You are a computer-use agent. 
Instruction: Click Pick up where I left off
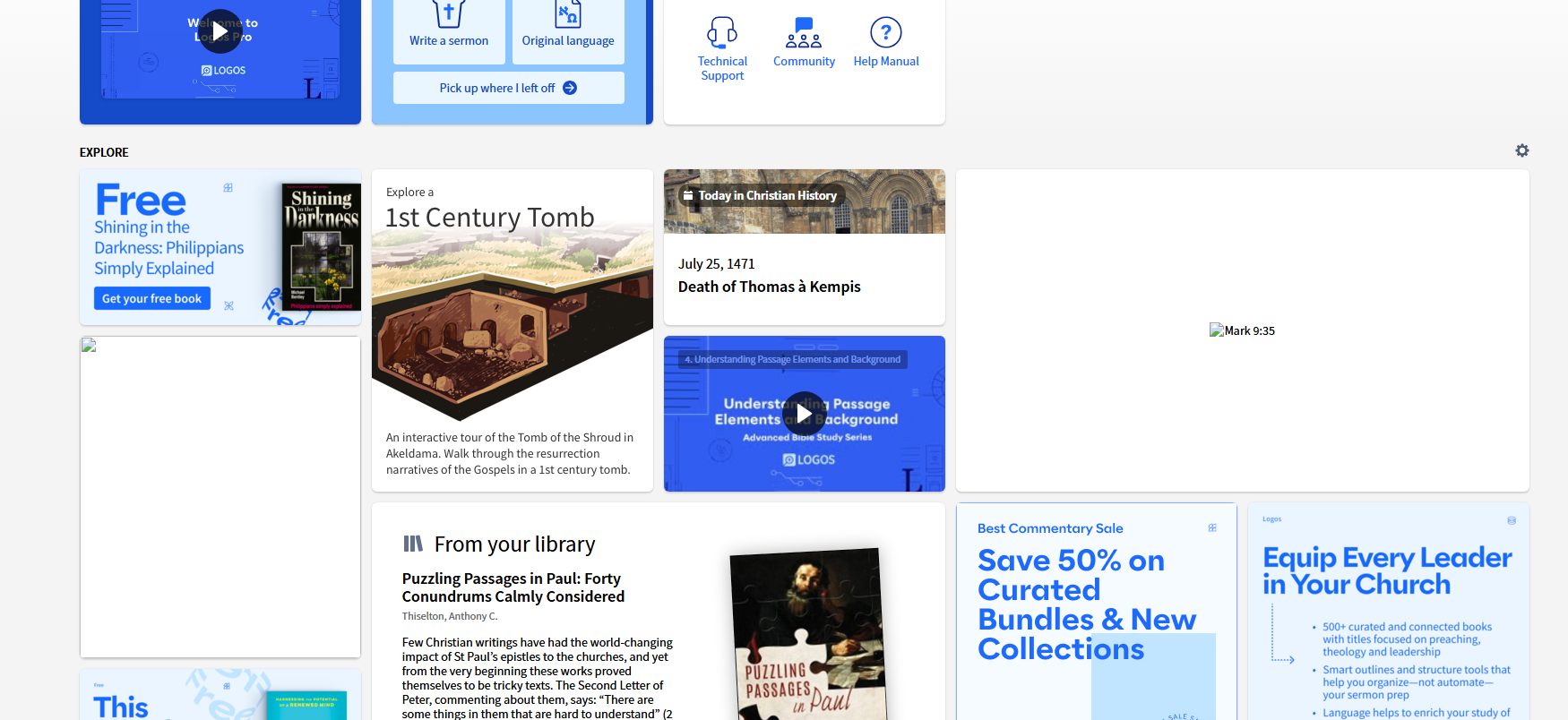point(508,88)
